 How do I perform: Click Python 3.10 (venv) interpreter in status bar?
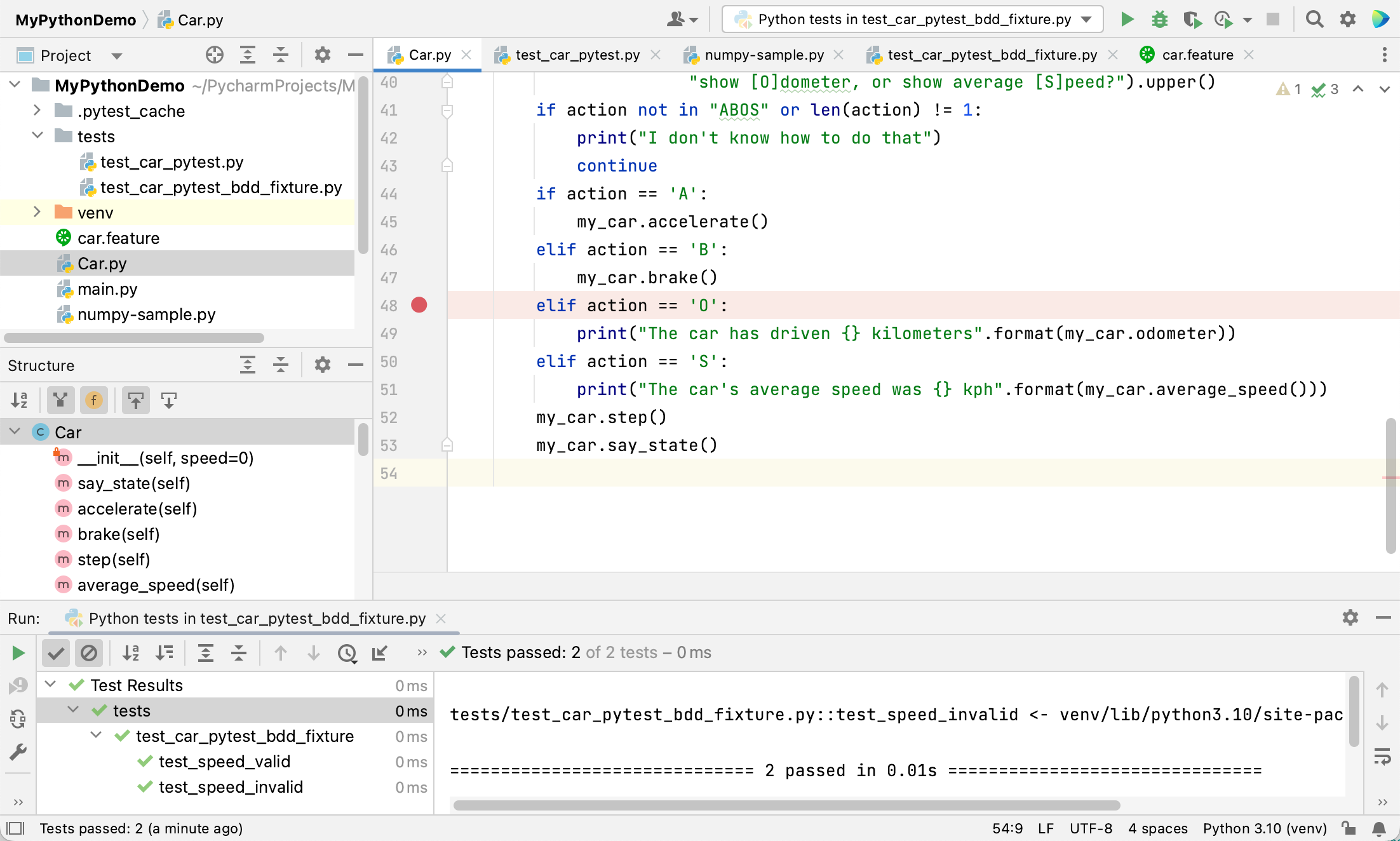[x=1264, y=828]
